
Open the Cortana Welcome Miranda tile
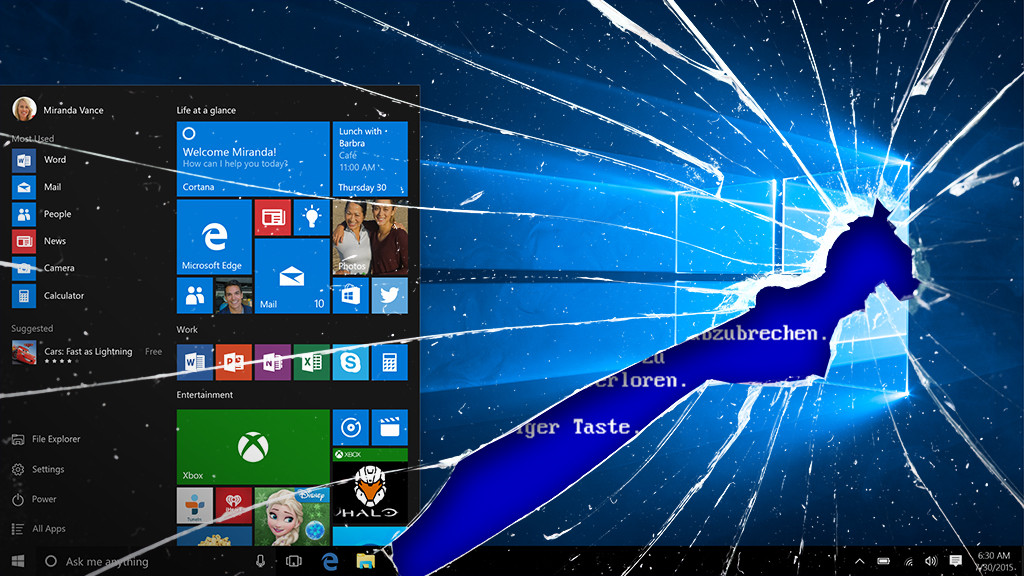[x=253, y=159]
